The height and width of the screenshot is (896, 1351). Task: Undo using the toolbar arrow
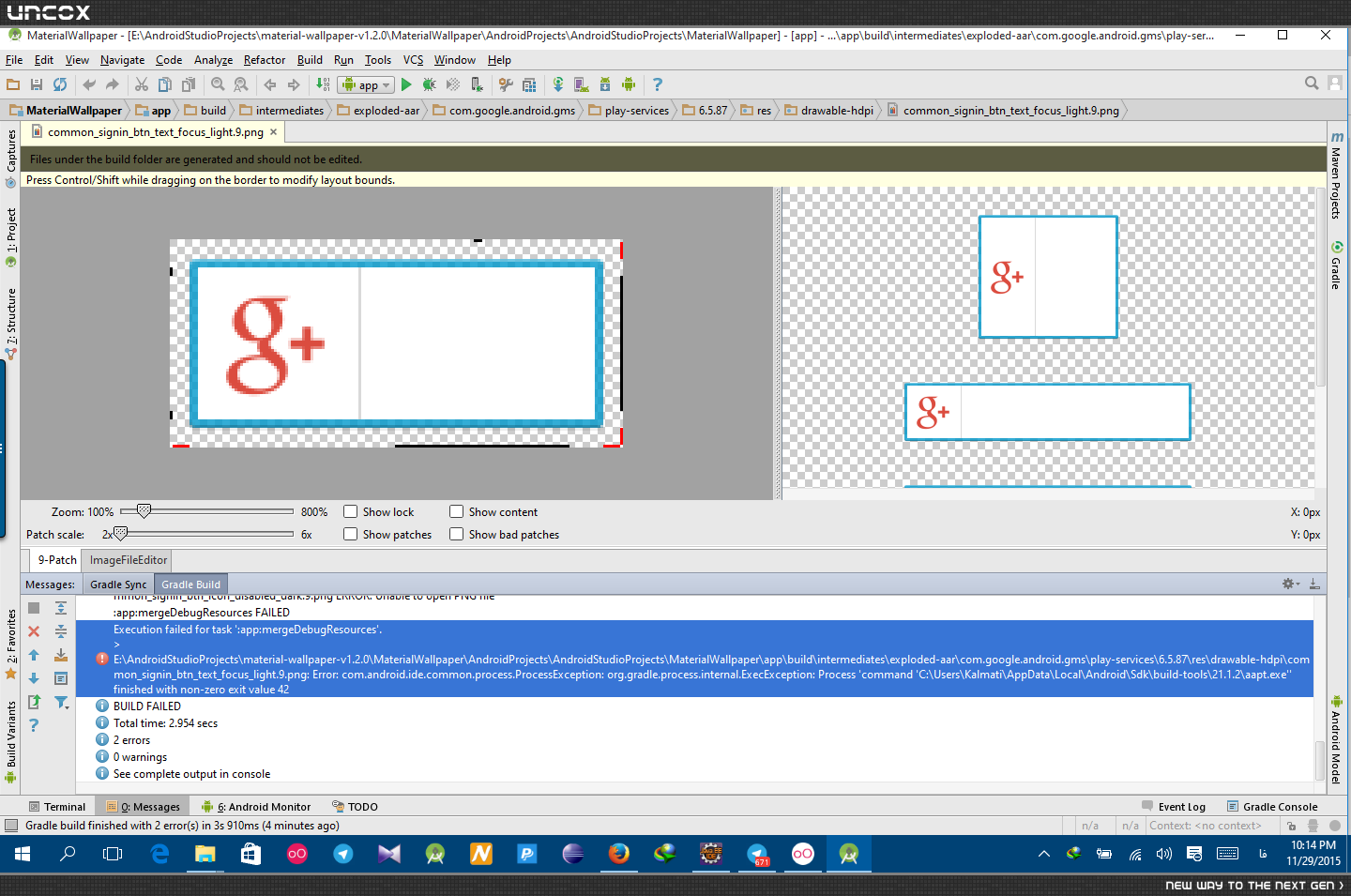point(89,84)
